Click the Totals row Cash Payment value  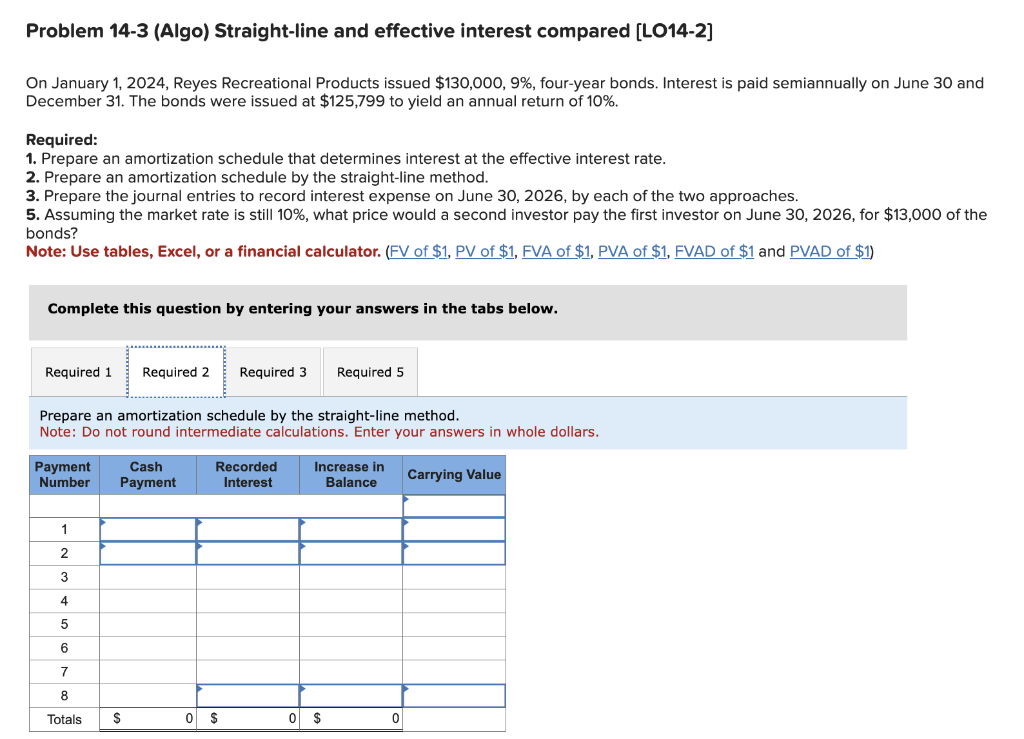coord(150,719)
